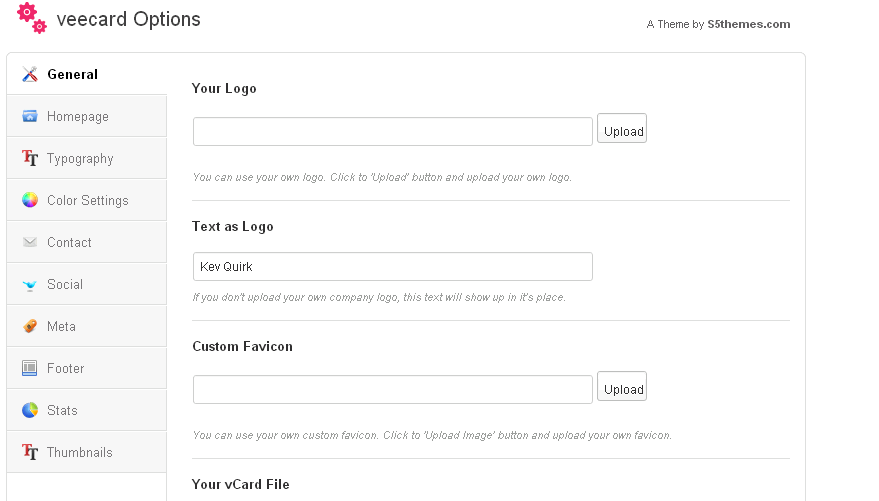Screen dimensions: 879x501
Task: Select the Footer options tab
Action: point(65,368)
